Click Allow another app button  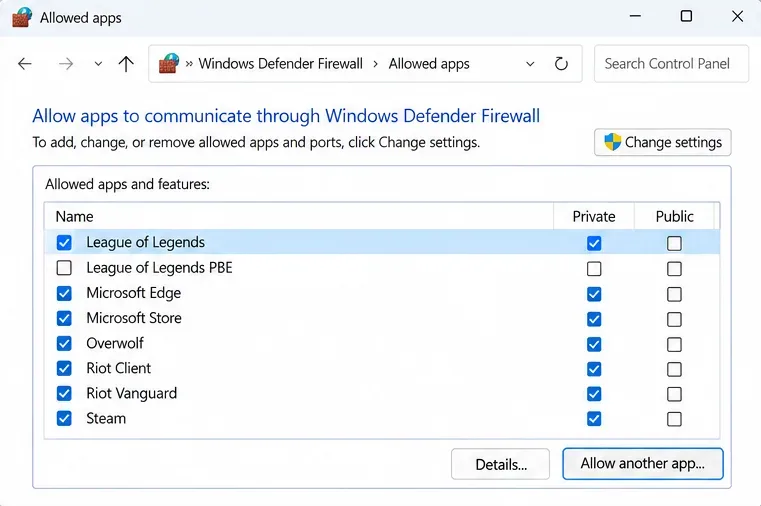(x=643, y=464)
